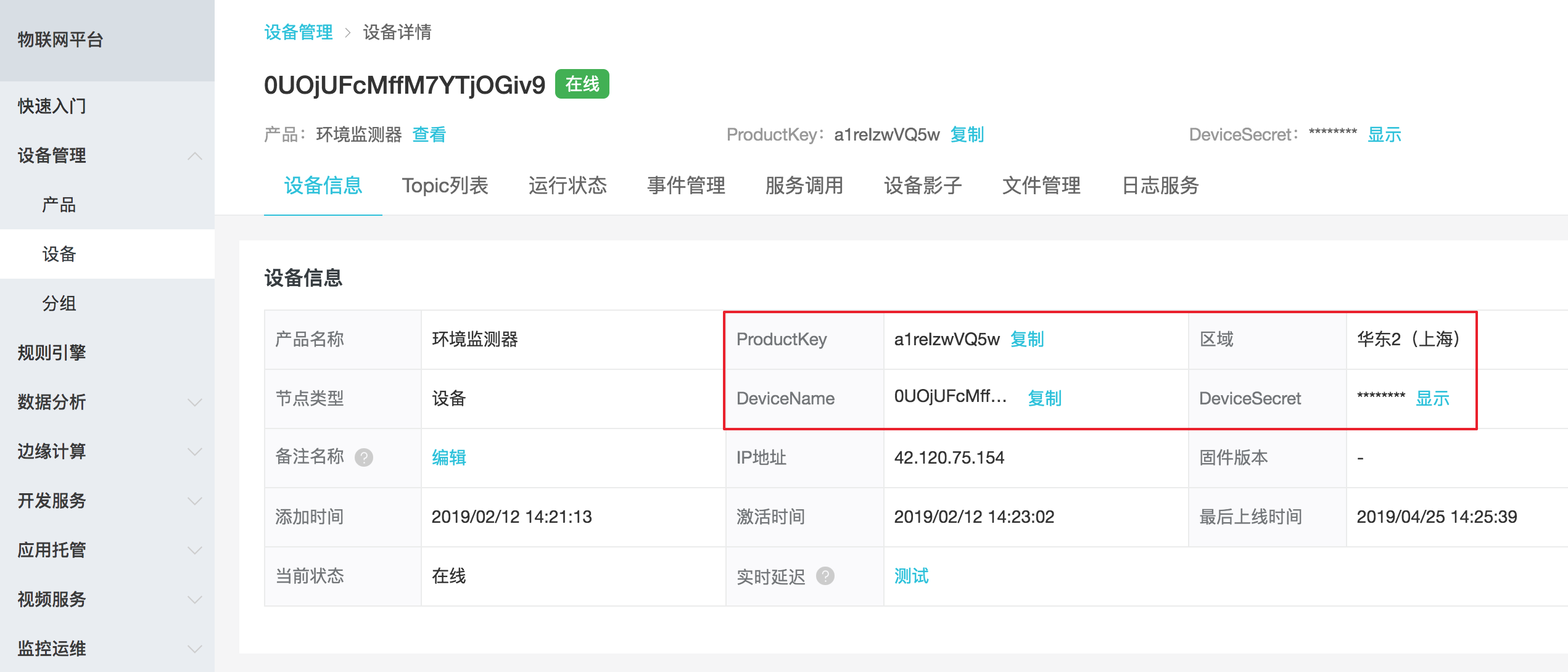Click the 物联网平台 sidebar title
This screenshot has width=1568, height=672.
click(x=60, y=40)
